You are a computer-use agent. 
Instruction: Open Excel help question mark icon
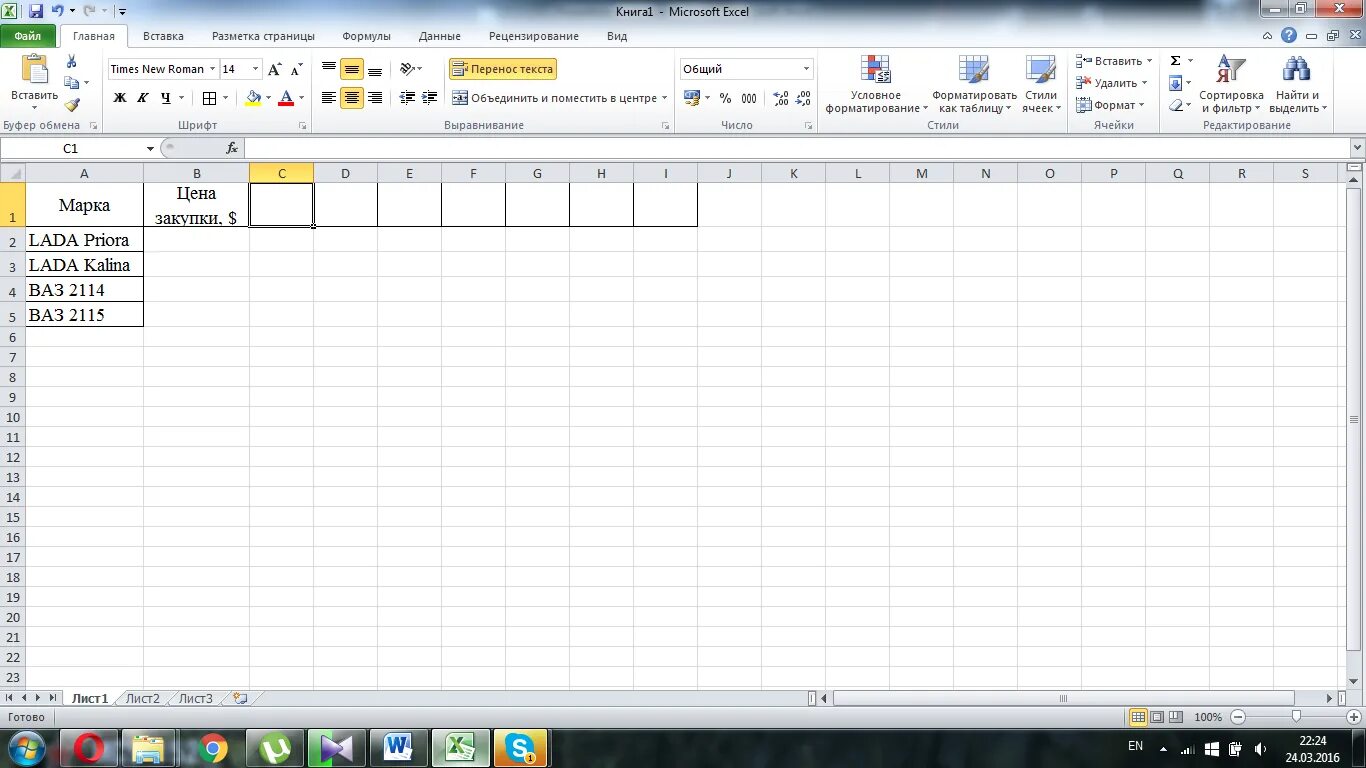[1289, 35]
